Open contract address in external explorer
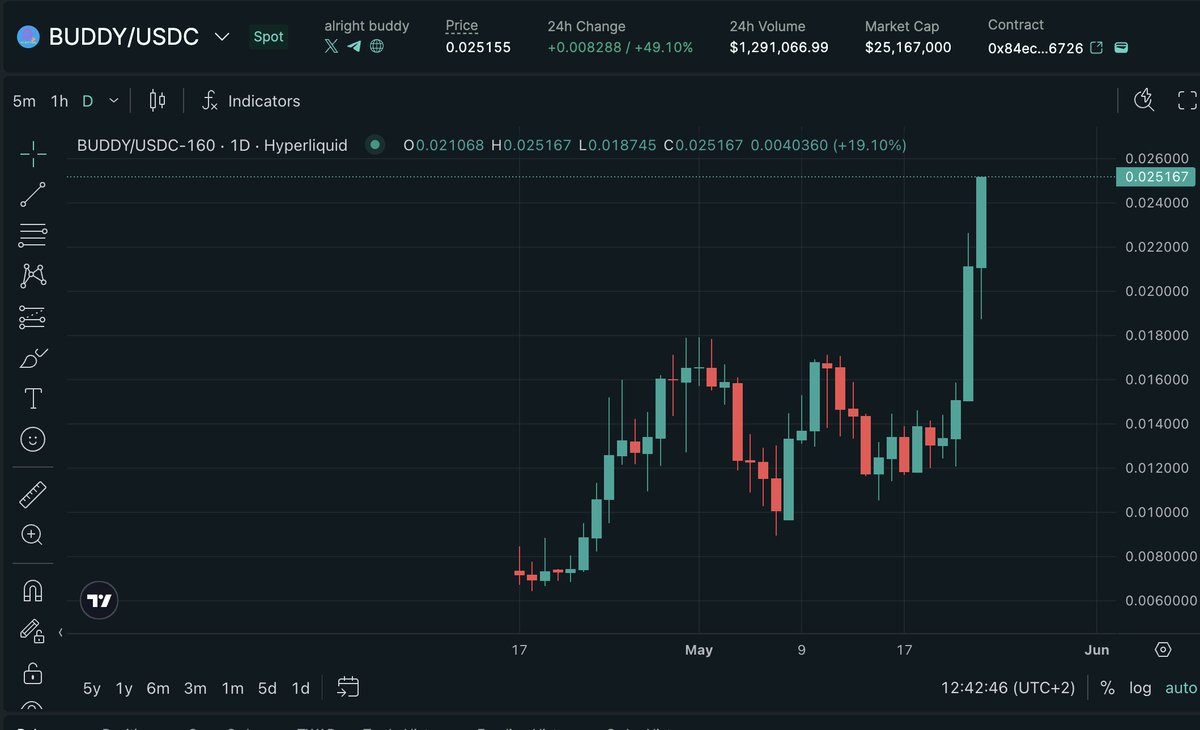Screen dimensions: 1200x730 [x=1097, y=47]
